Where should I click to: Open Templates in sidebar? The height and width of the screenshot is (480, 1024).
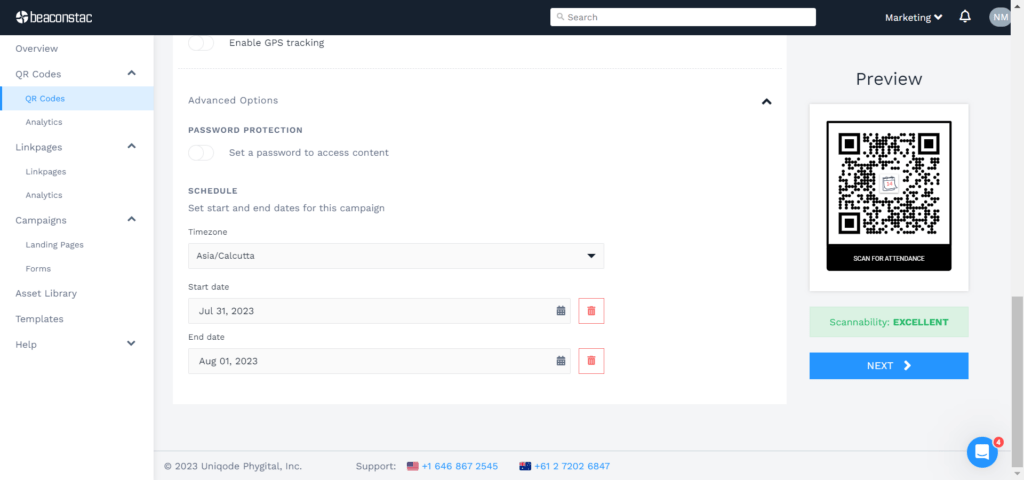[39, 319]
